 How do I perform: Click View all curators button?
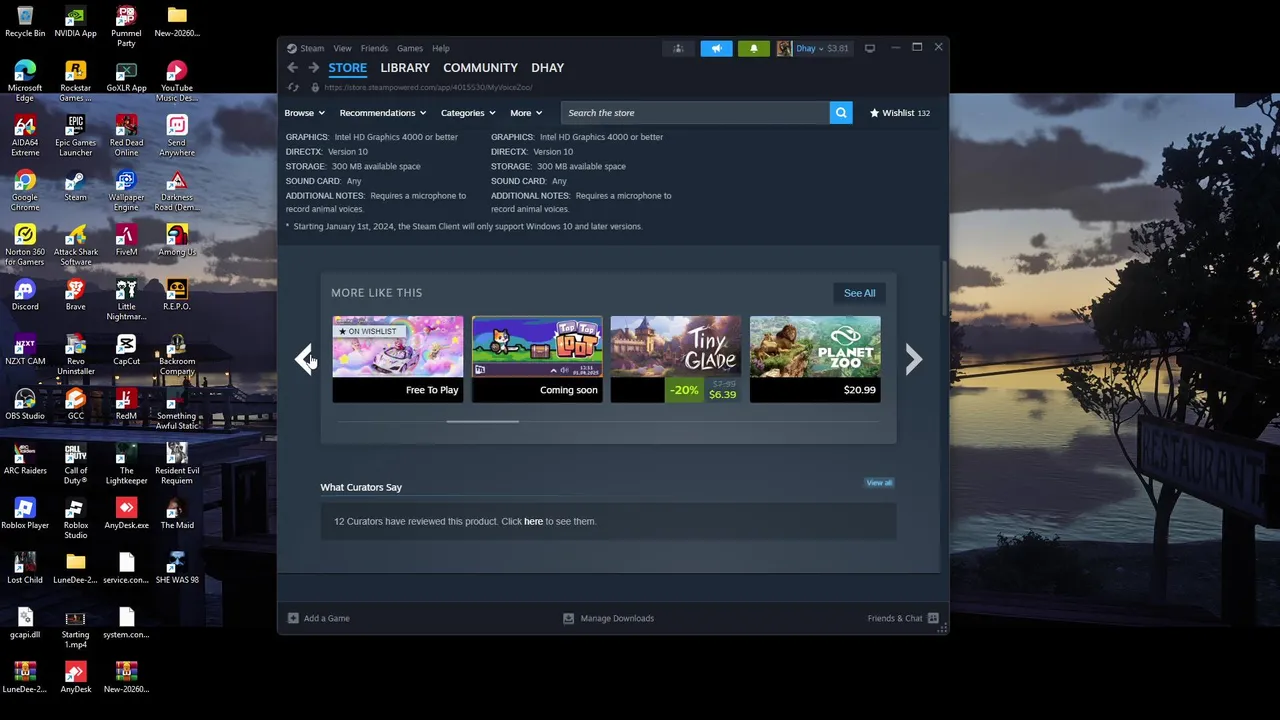[879, 483]
